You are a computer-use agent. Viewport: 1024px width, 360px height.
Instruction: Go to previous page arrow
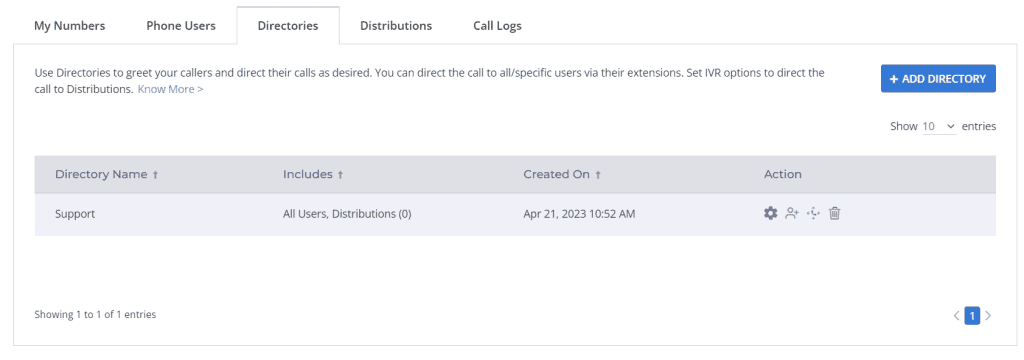pyautogui.click(x=956, y=316)
